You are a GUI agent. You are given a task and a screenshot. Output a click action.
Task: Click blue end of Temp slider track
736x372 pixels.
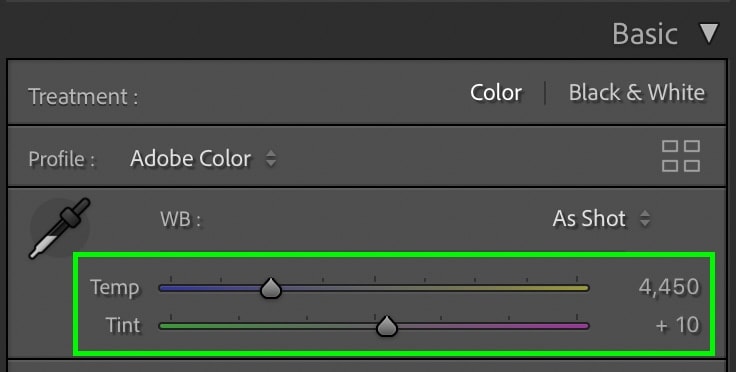(x=168, y=288)
